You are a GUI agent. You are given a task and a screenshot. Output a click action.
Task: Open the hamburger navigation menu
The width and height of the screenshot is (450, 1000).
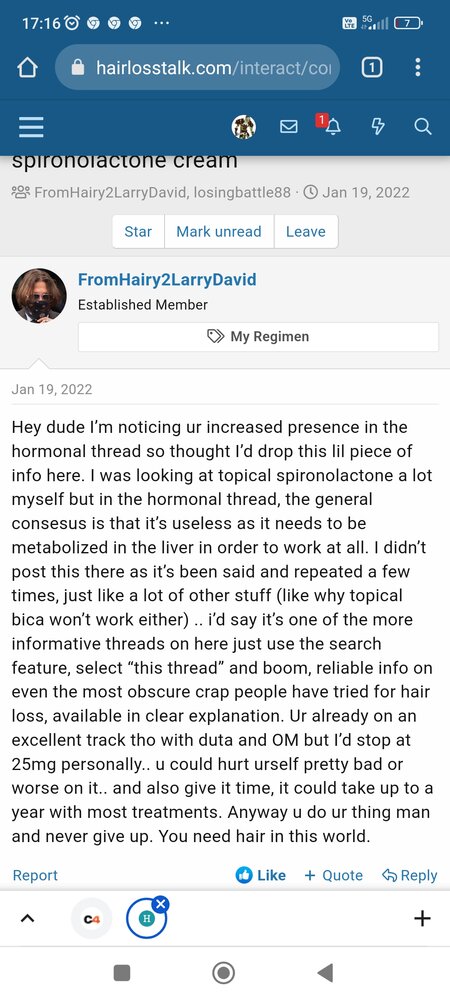tap(31, 127)
